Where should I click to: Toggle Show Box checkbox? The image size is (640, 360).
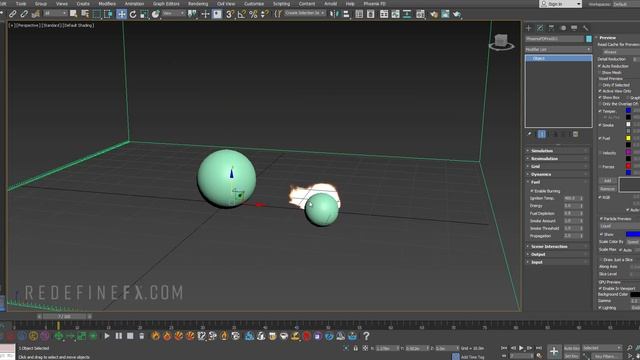pos(600,98)
